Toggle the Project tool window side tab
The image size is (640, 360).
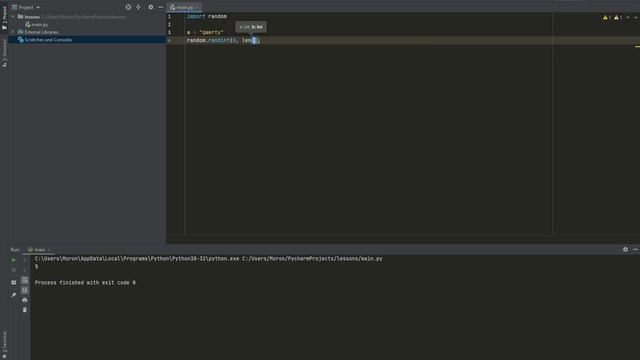[x=4, y=18]
